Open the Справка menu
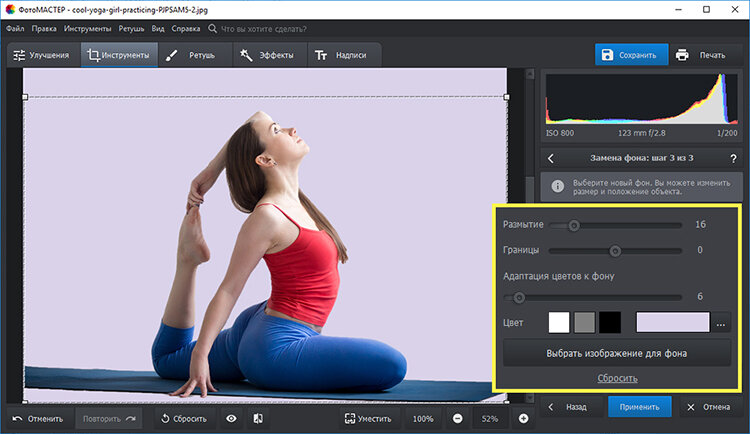The height and width of the screenshot is (434, 750). coord(186,29)
